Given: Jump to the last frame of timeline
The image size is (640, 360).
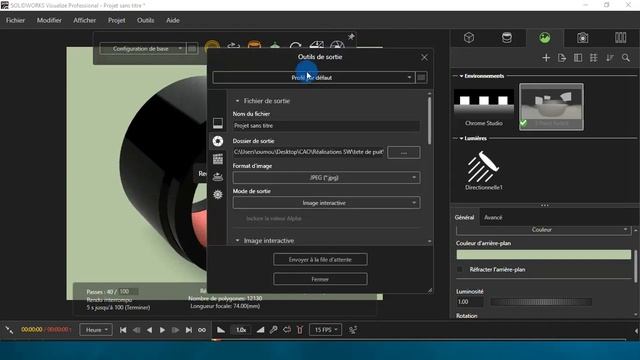Looking at the screenshot, I should point(189,330).
